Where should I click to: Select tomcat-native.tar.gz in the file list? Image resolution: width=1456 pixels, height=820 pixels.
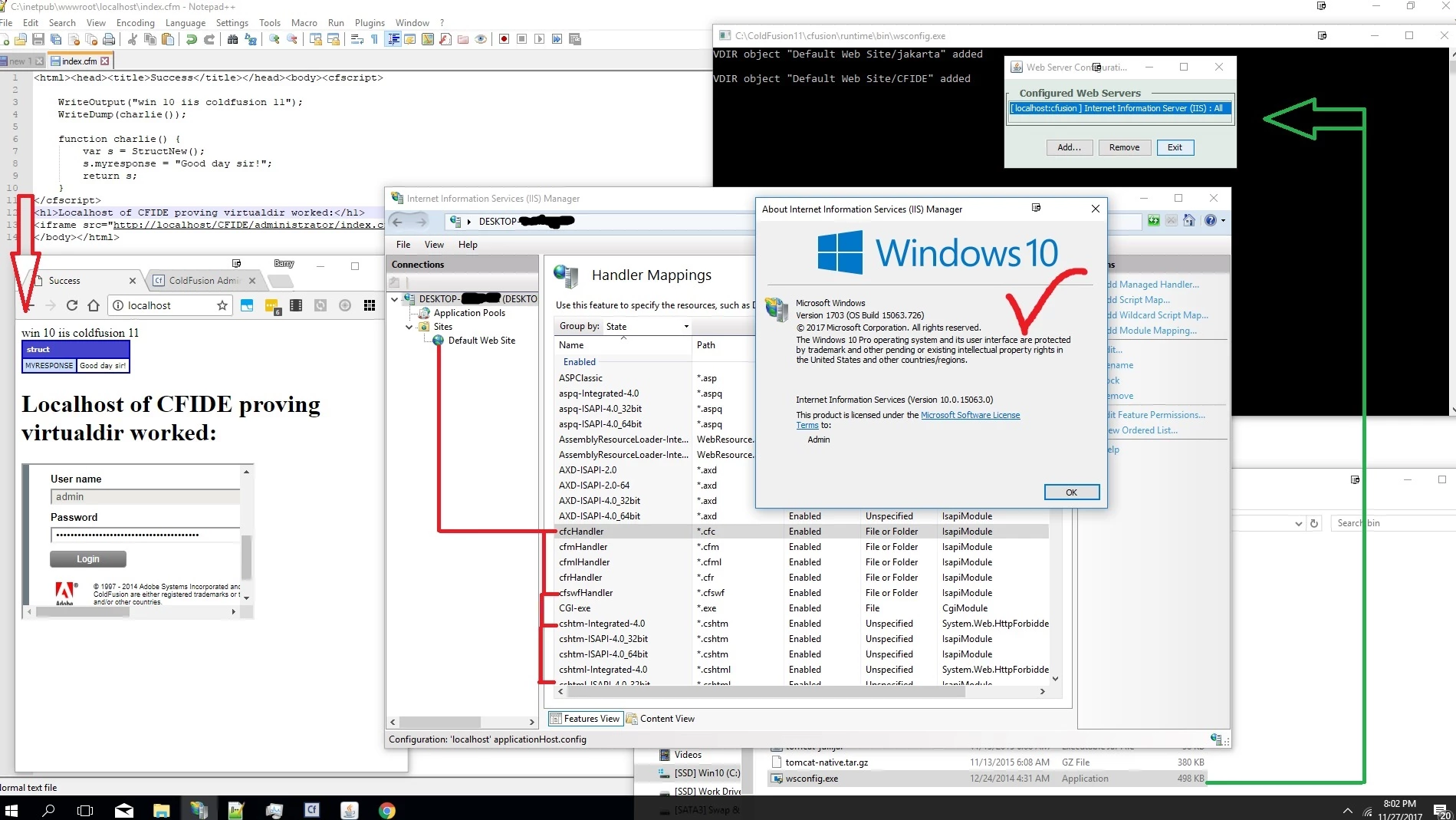pos(988,762)
